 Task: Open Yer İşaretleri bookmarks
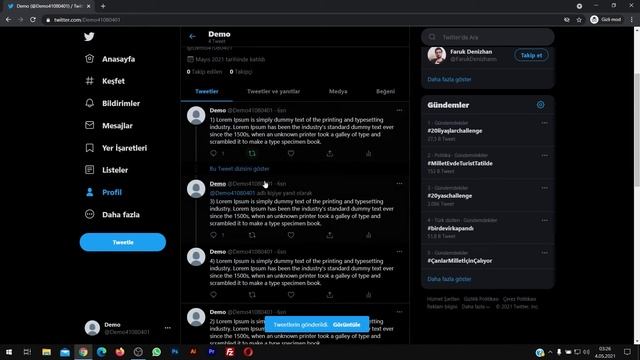pos(116,148)
